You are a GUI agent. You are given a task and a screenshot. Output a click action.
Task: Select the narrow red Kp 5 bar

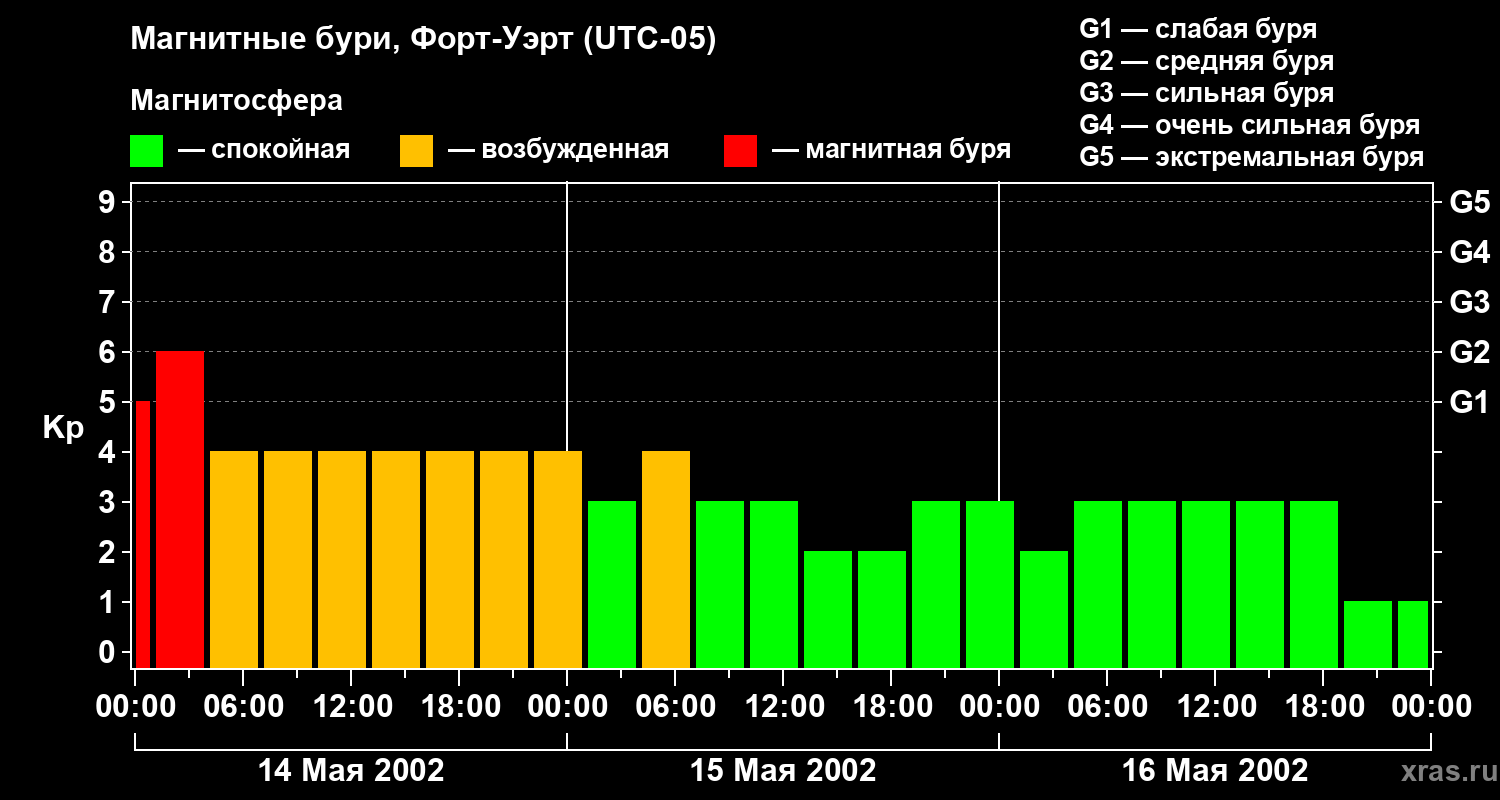click(143, 534)
